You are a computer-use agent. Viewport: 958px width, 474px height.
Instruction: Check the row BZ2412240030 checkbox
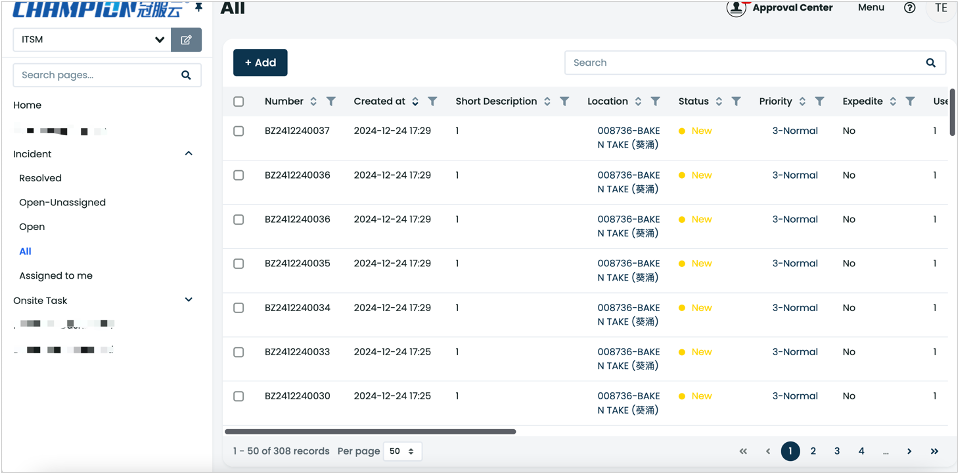[238, 396]
